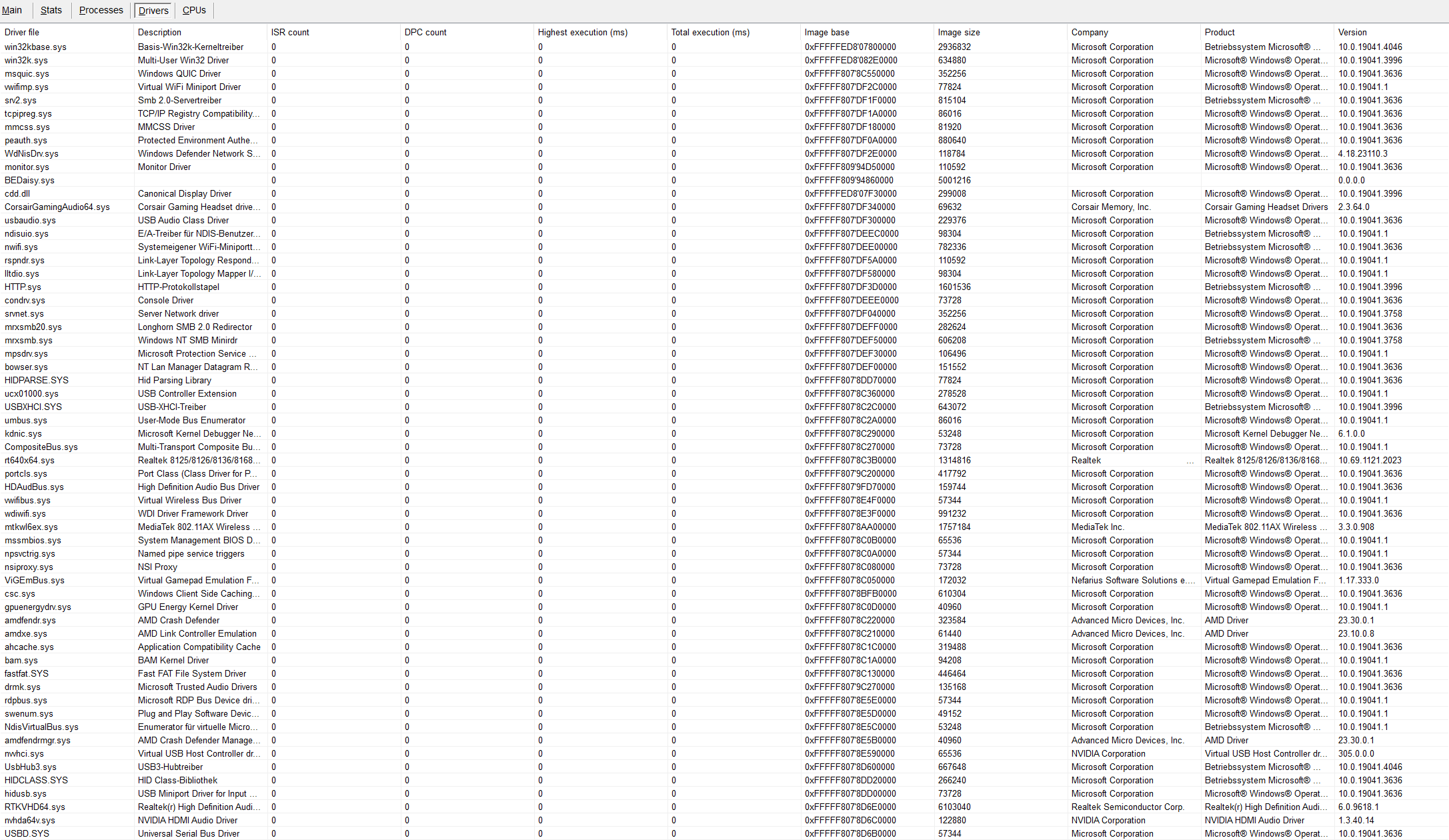This screenshot has width=1449, height=840.
Task: Select the mtkwl6ex.sys MediaTek row
Action: tap(31, 527)
